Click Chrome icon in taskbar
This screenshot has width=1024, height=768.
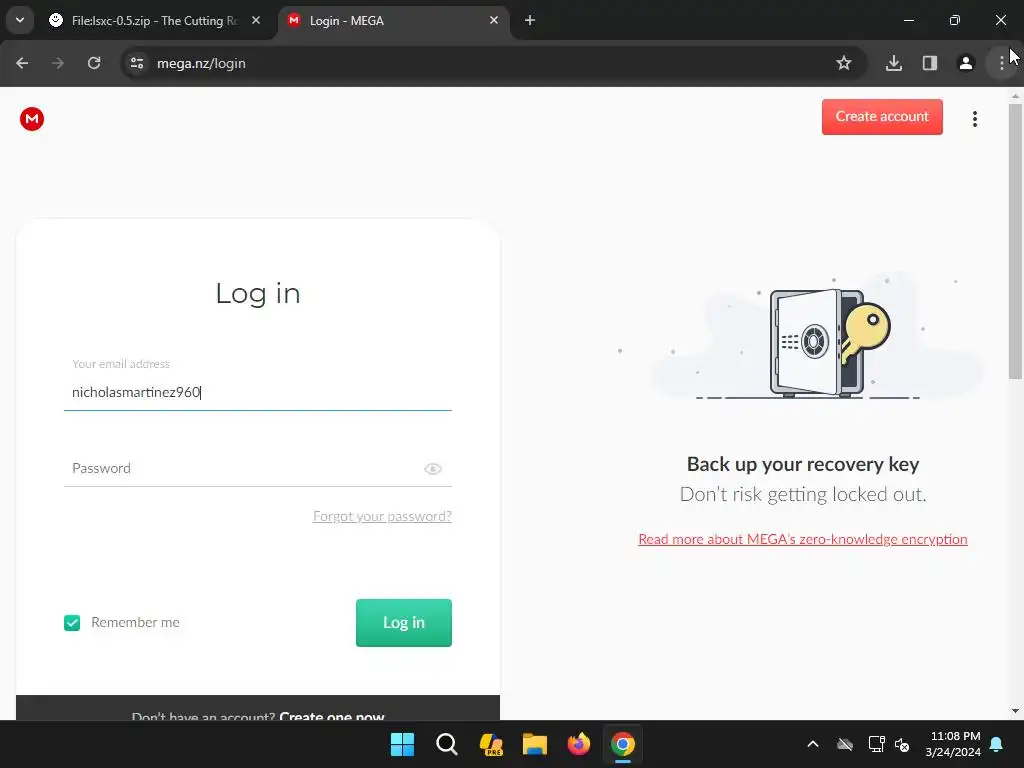[x=622, y=744]
